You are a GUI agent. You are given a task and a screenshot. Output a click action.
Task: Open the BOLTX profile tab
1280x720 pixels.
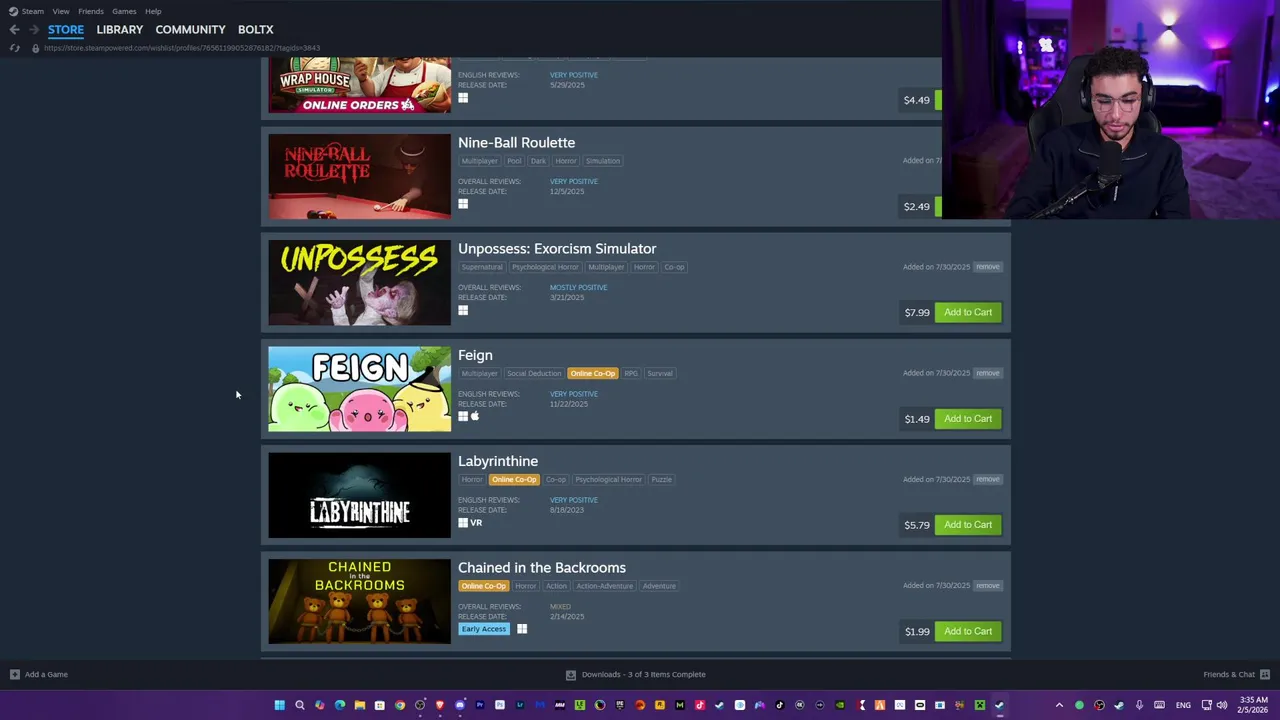click(x=256, y=30)
